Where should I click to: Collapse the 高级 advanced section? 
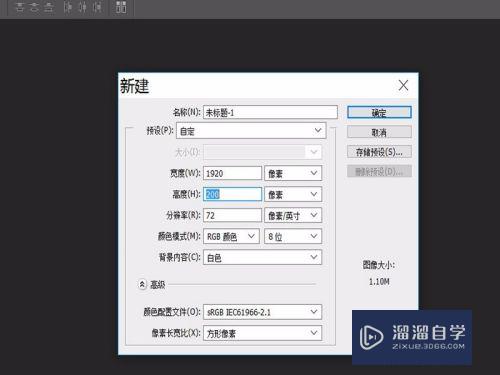(142, 285)
